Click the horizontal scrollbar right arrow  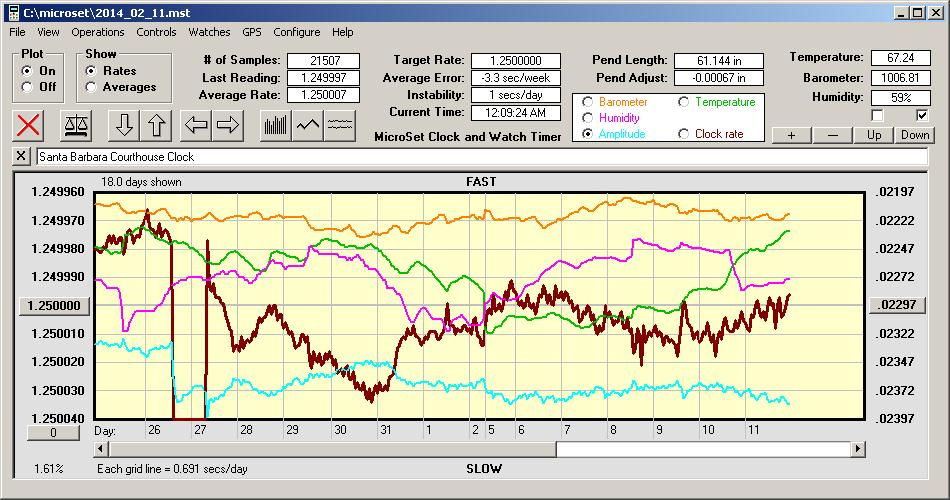858,450
